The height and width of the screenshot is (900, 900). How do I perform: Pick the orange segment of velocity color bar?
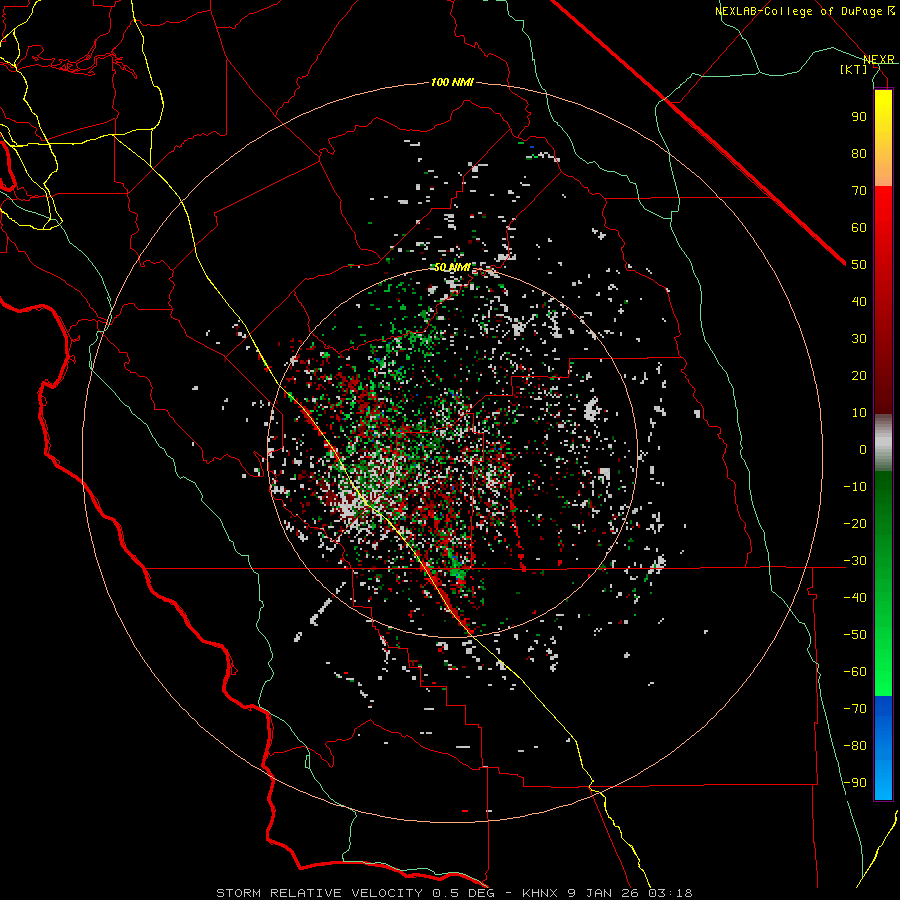click(x=883, y=171)
